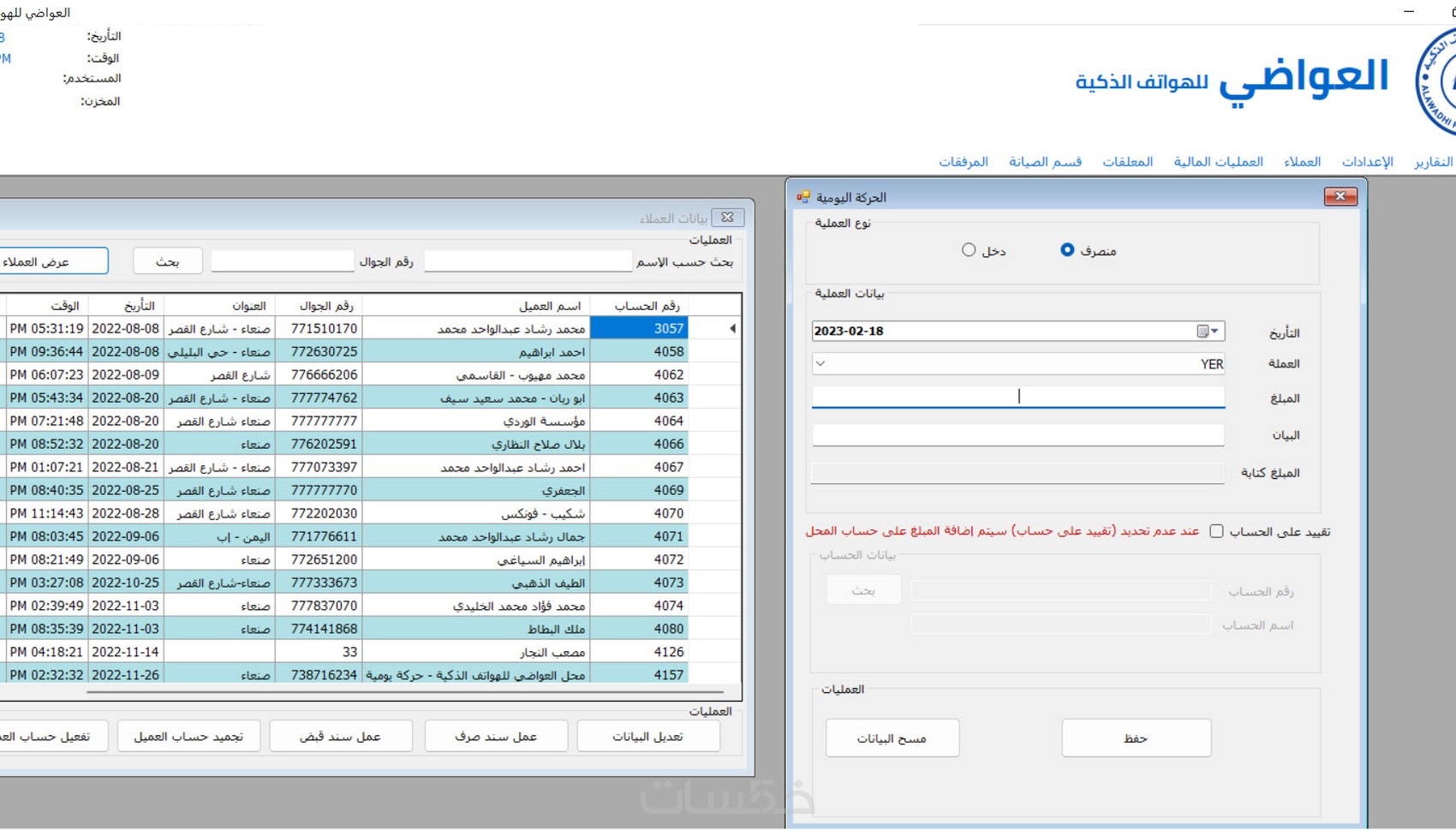The height and width of the screenshot is (831, 1456).
Task: Close the بيانات العملاء window
Action: tap(727, 218)
